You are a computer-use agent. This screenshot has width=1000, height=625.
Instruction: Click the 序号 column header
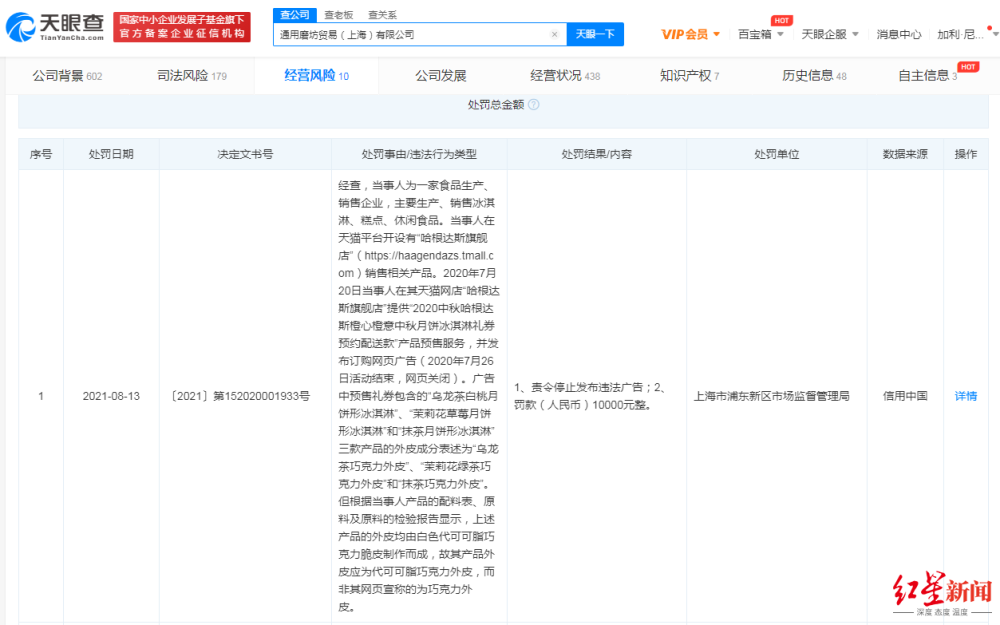click(x=41, y=154)
